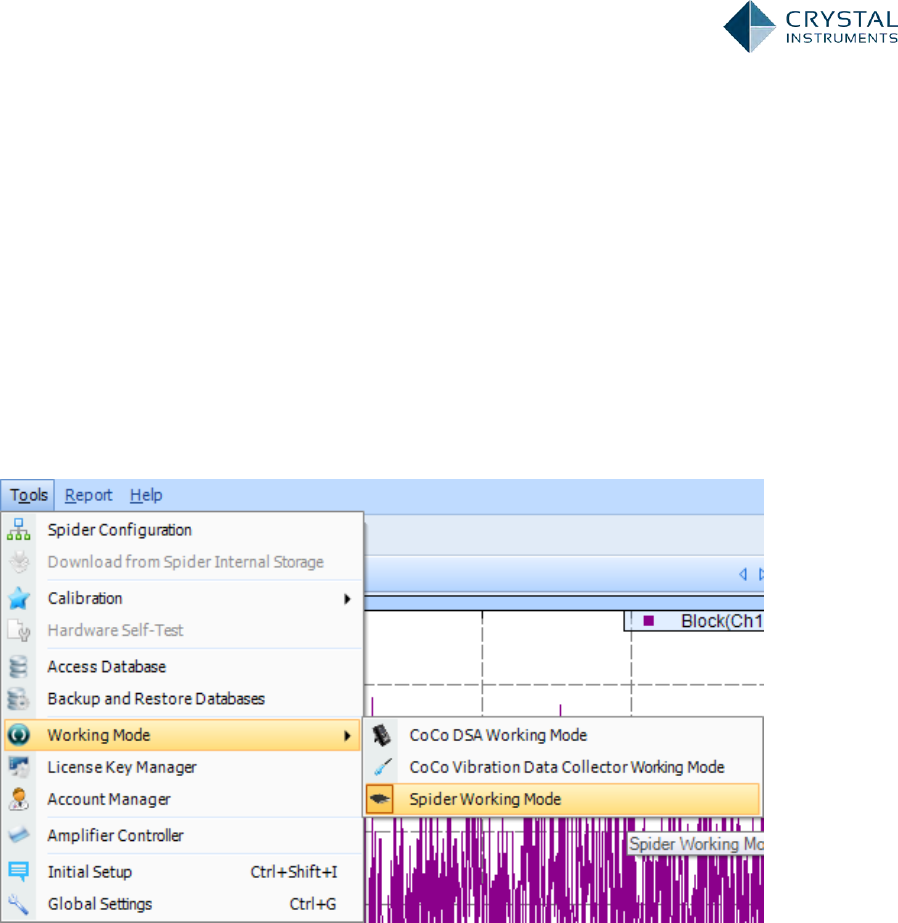Click the Spider Configuration network icon

pos(19,529)
